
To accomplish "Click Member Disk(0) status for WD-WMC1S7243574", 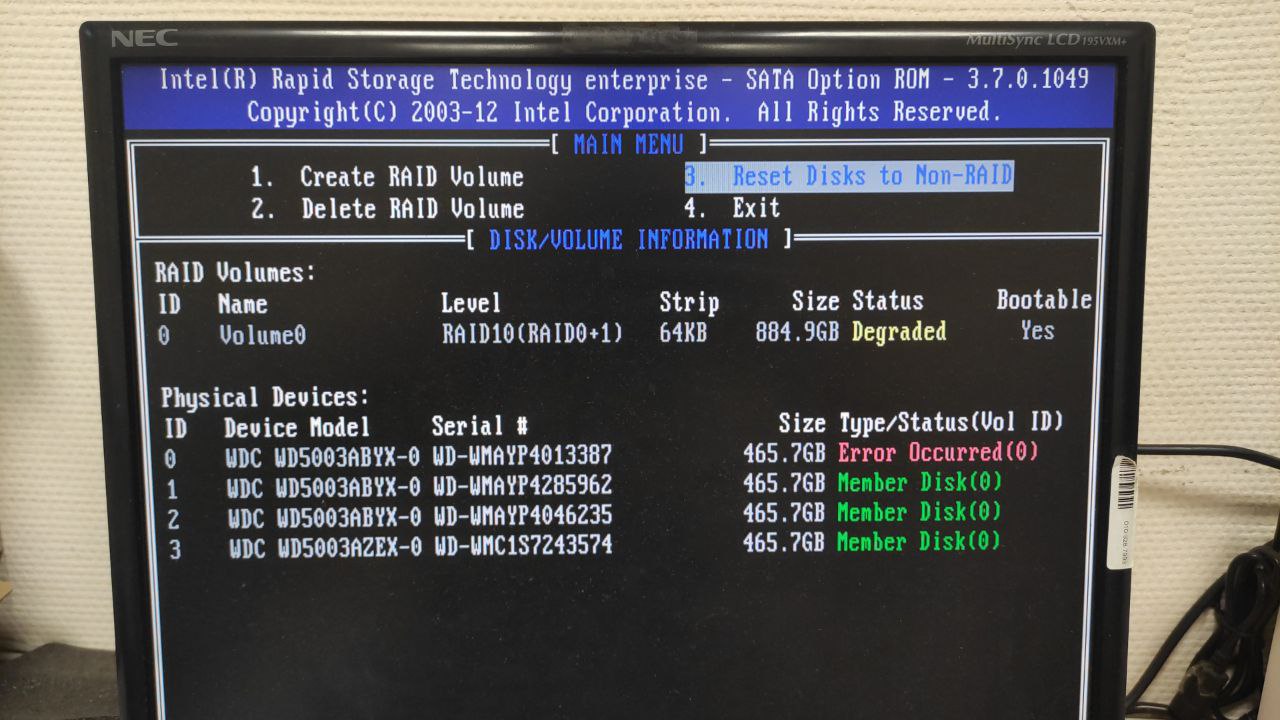I will tap(918, 542).
